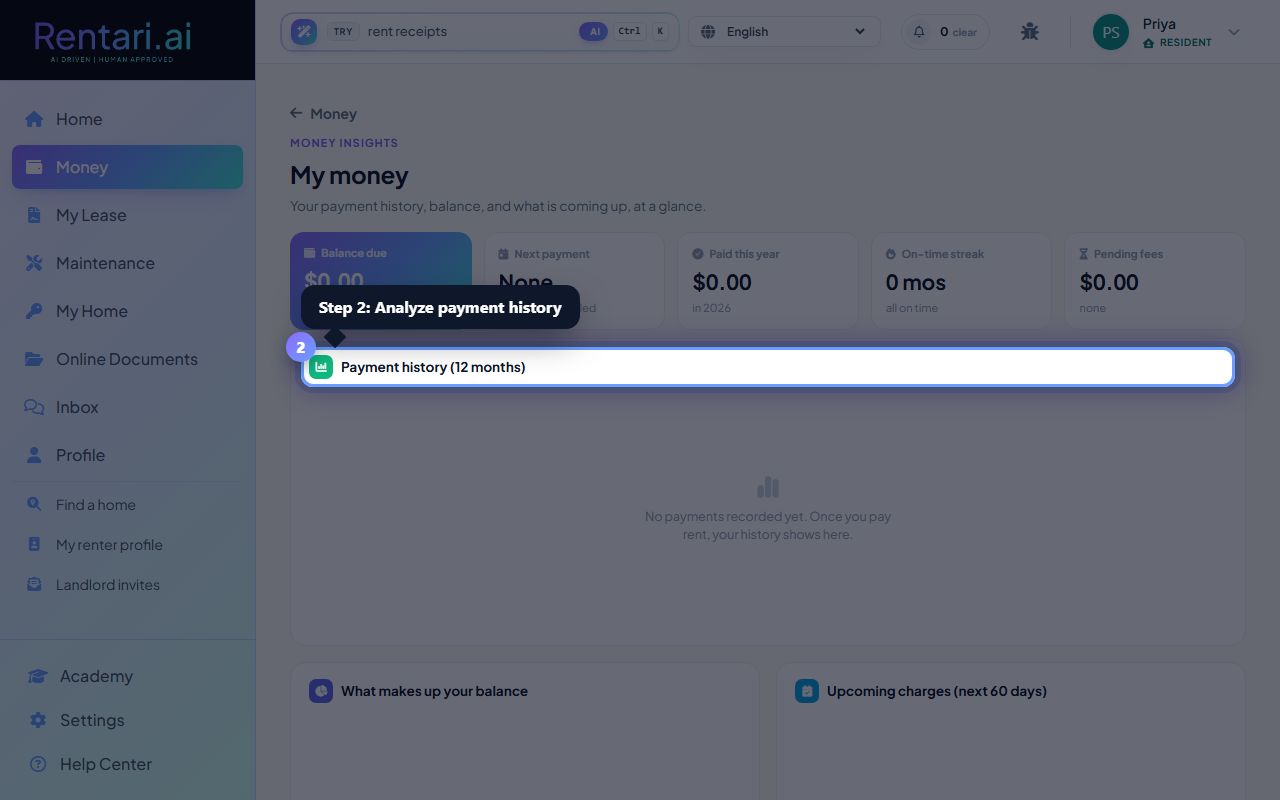Click the My Home key icon
1280x800 pixels.
pyautogui.click(x=34, y=311)
